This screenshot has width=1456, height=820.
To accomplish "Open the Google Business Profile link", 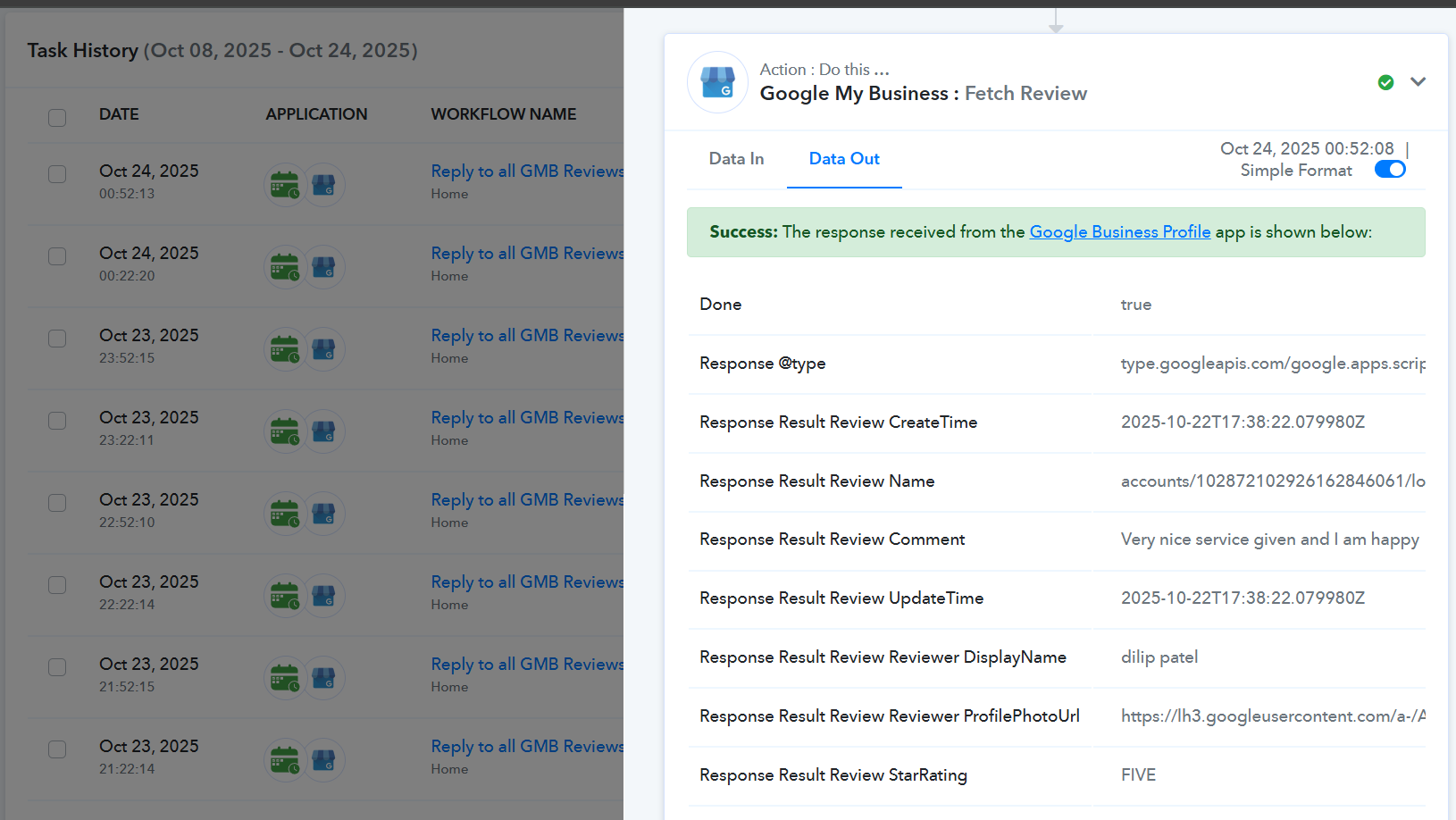I will [1119, 232].
